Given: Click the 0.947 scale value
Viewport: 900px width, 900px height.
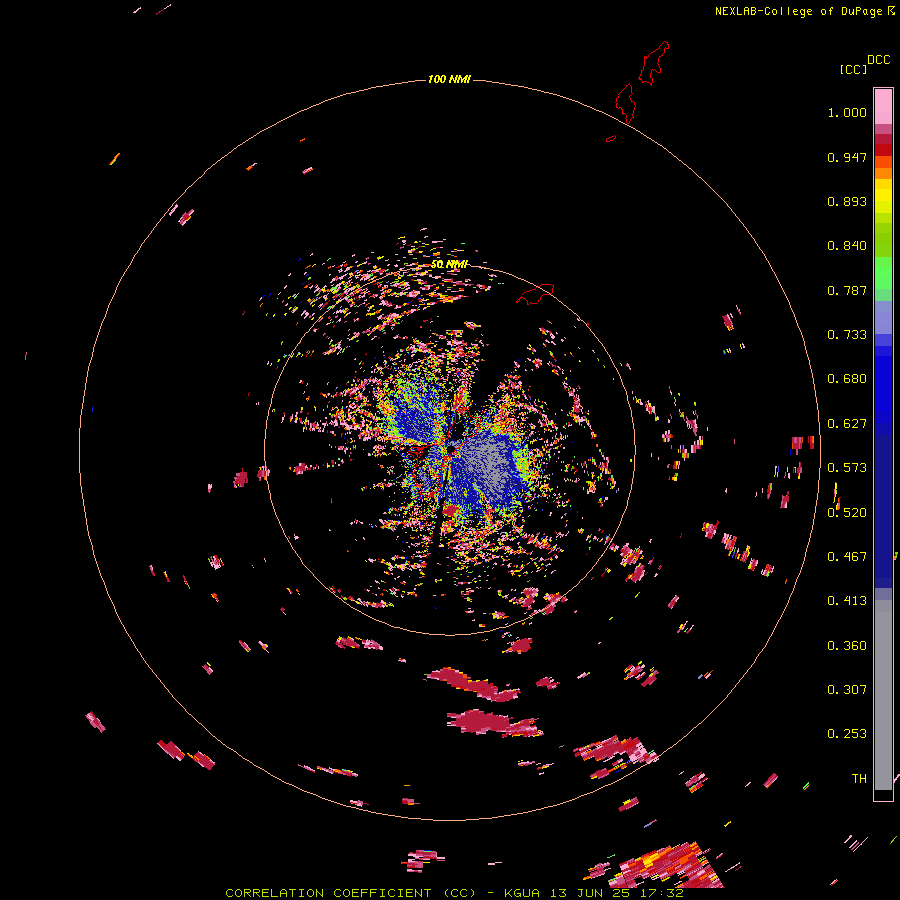Looking at the screenshot, I should pos(847,157).
